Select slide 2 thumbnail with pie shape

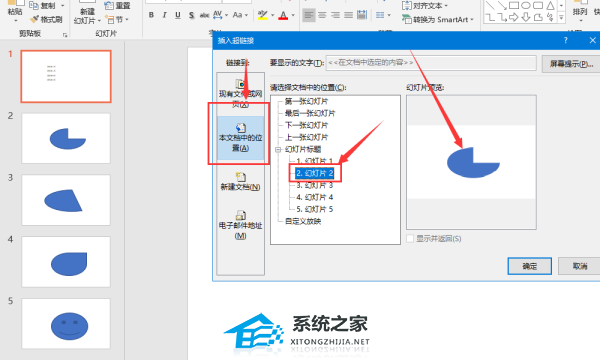pyautogui.click(x=66, y=138)
